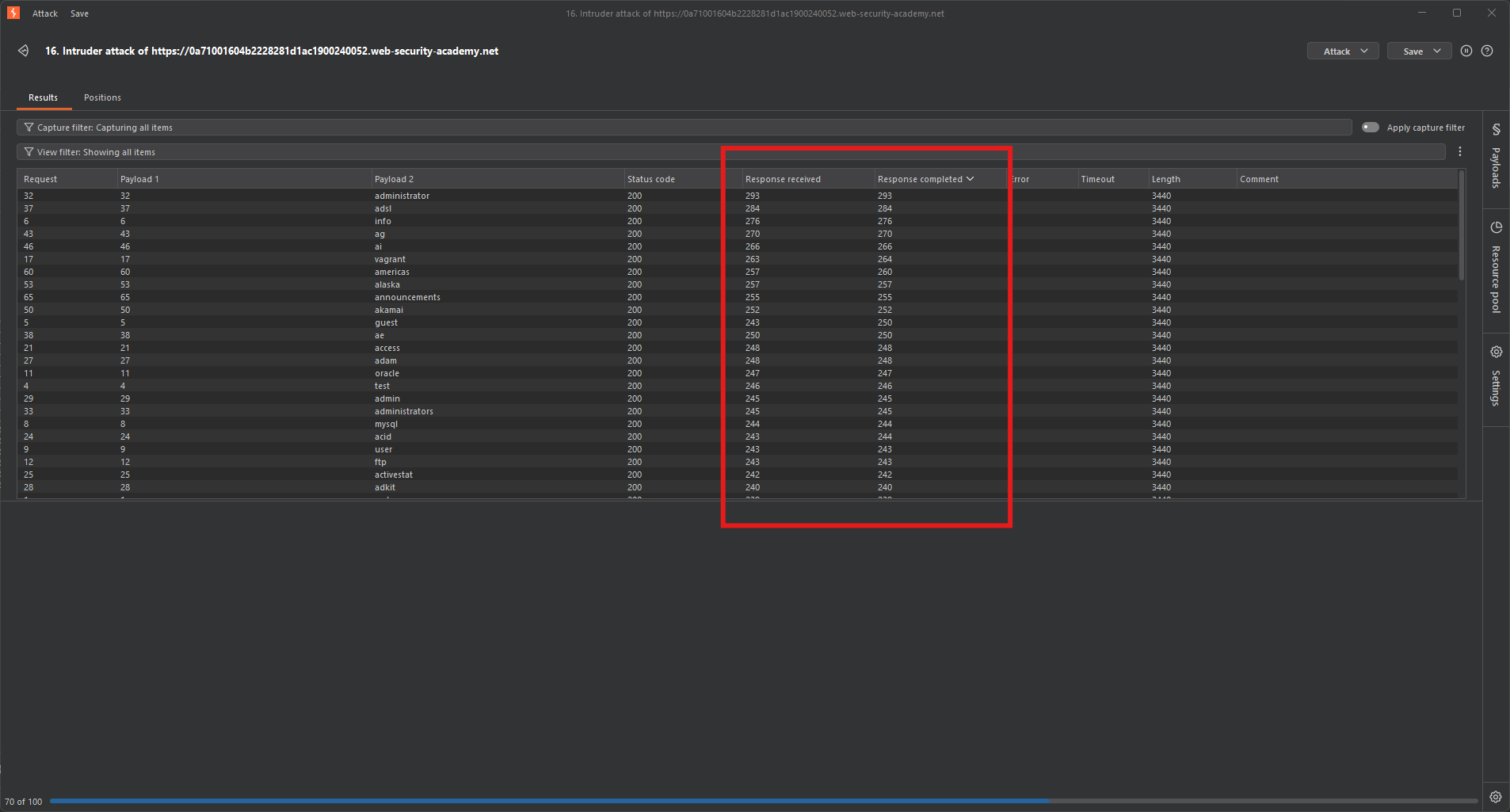Click the gear icon at bottom right

tap(1496, 797)
